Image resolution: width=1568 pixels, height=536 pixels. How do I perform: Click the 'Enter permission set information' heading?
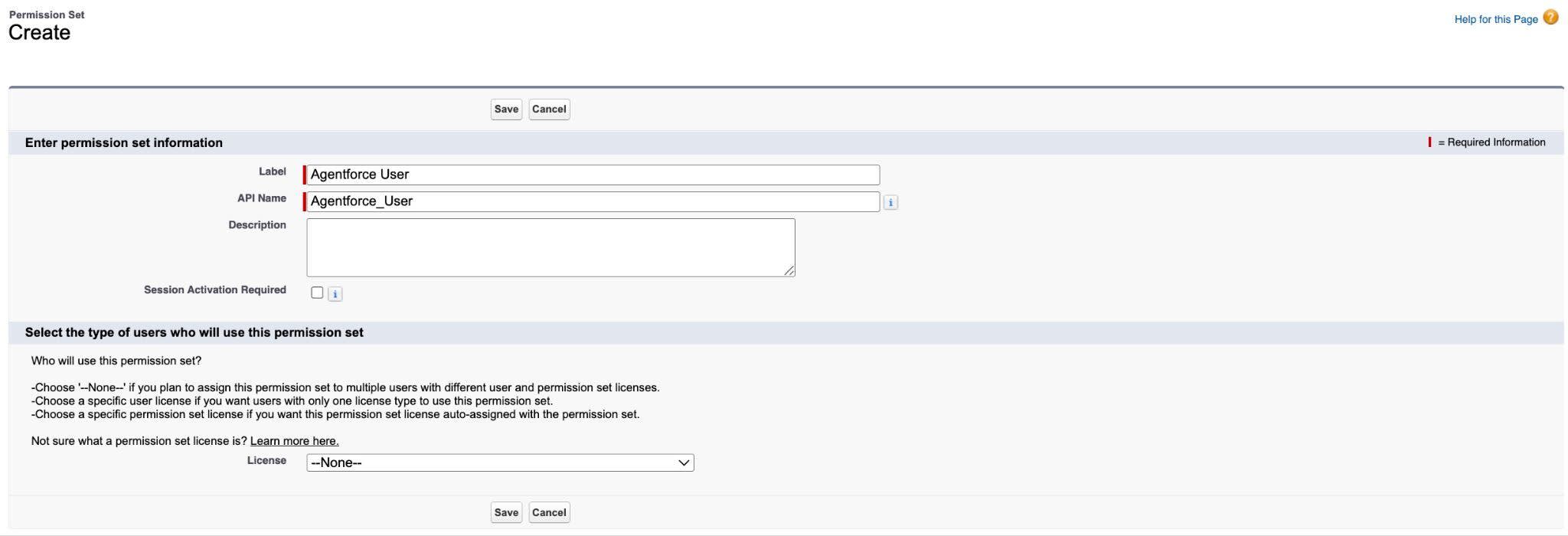pos(123,143)
